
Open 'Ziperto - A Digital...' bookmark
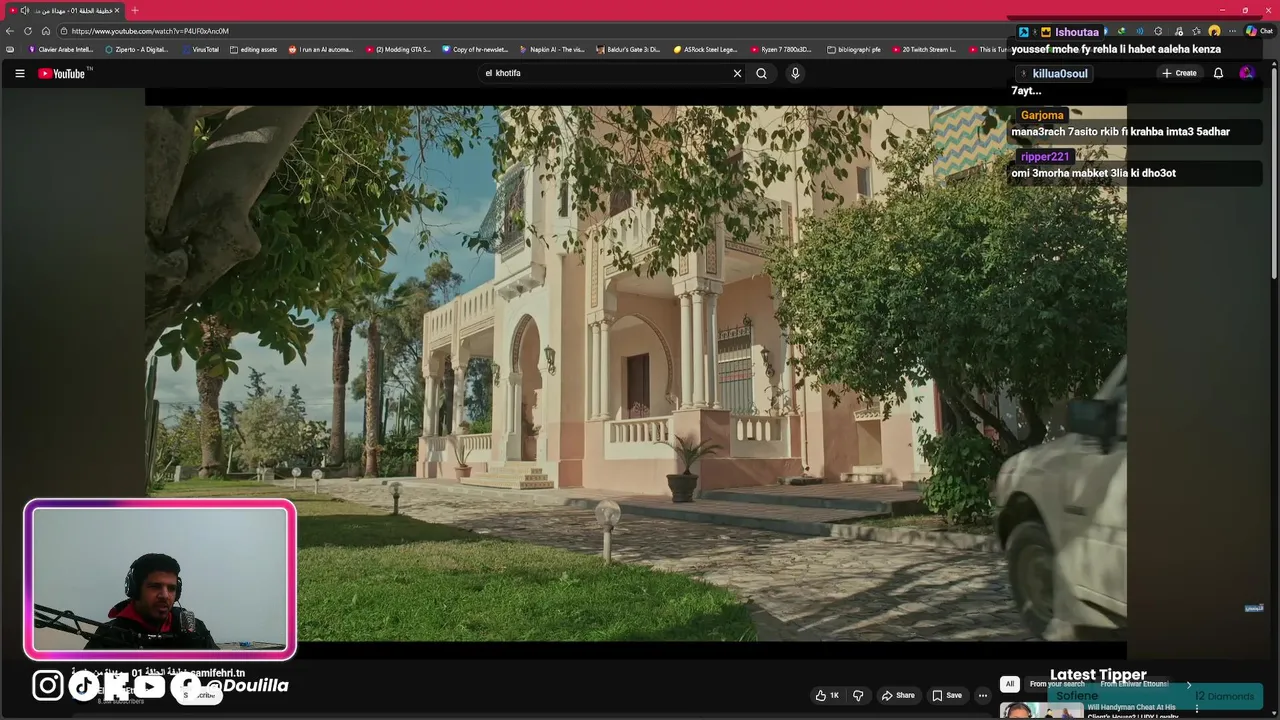[x=137, y=49]
